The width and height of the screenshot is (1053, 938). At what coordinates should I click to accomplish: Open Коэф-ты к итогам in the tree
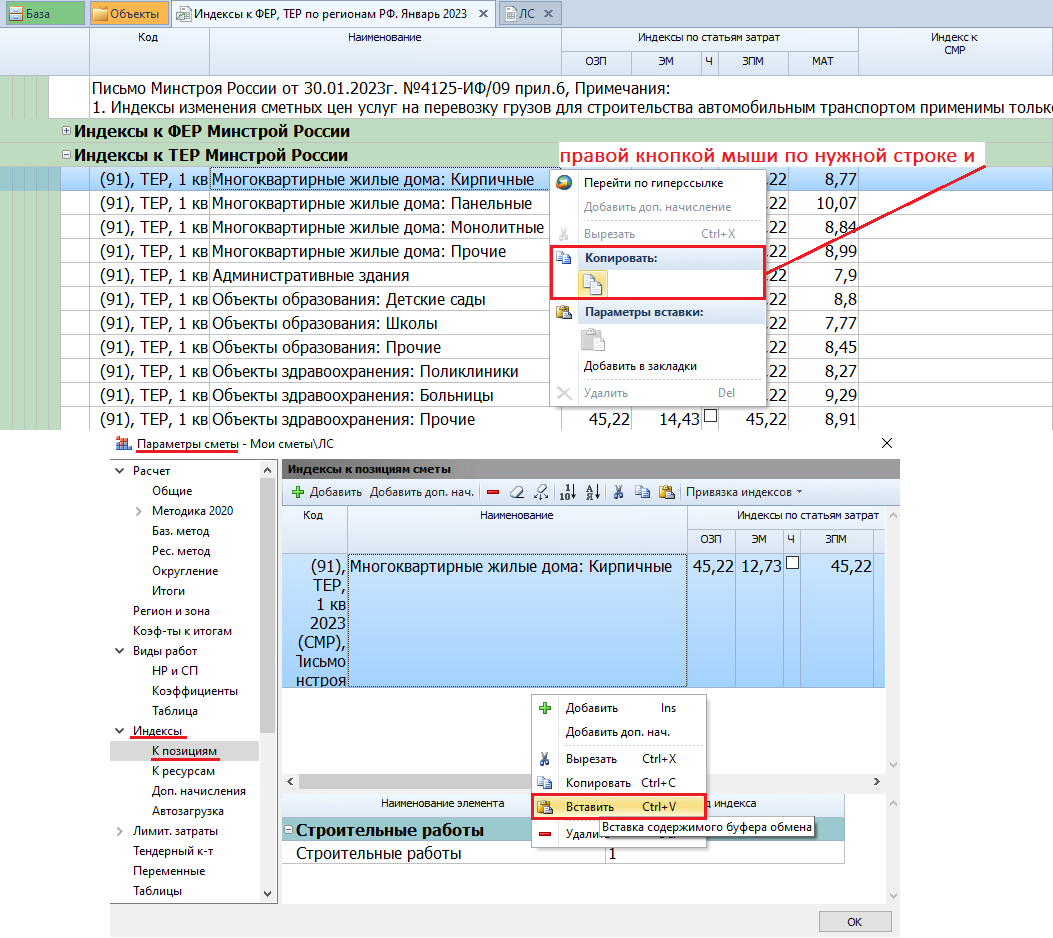click(182, 631)
